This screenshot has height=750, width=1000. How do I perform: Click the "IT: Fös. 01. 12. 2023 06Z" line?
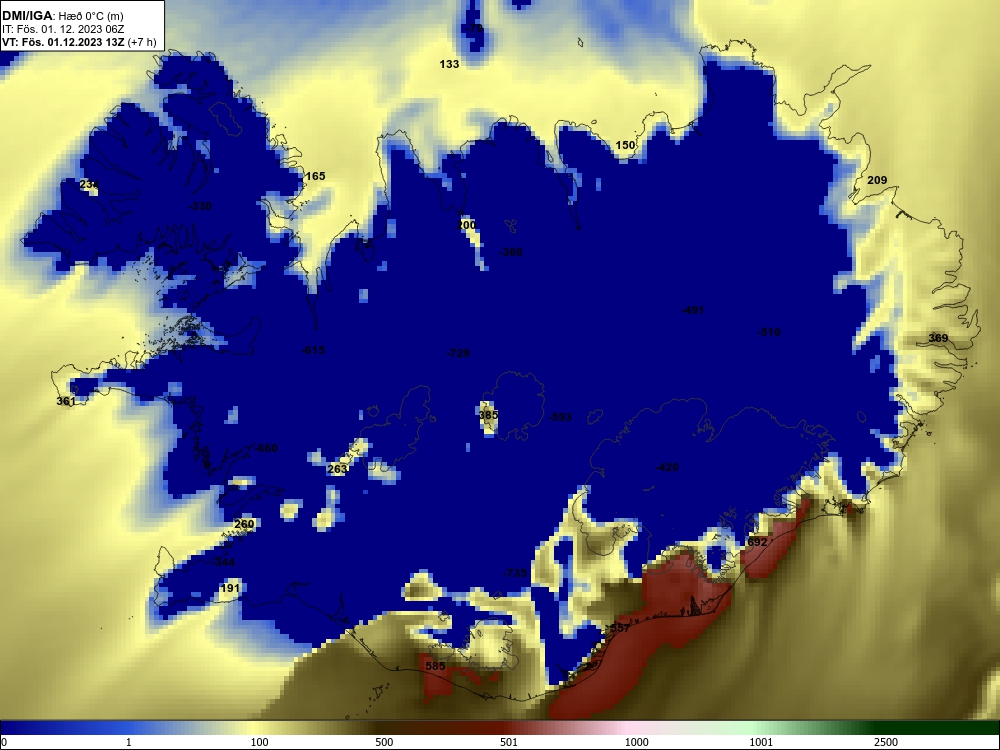coord(62,29)
